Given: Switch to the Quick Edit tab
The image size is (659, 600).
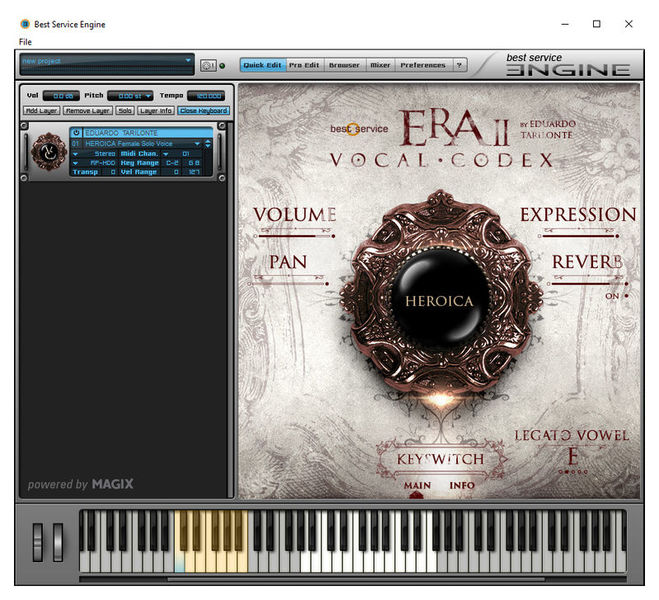Looking at the screenshot, I should point(262,65).
